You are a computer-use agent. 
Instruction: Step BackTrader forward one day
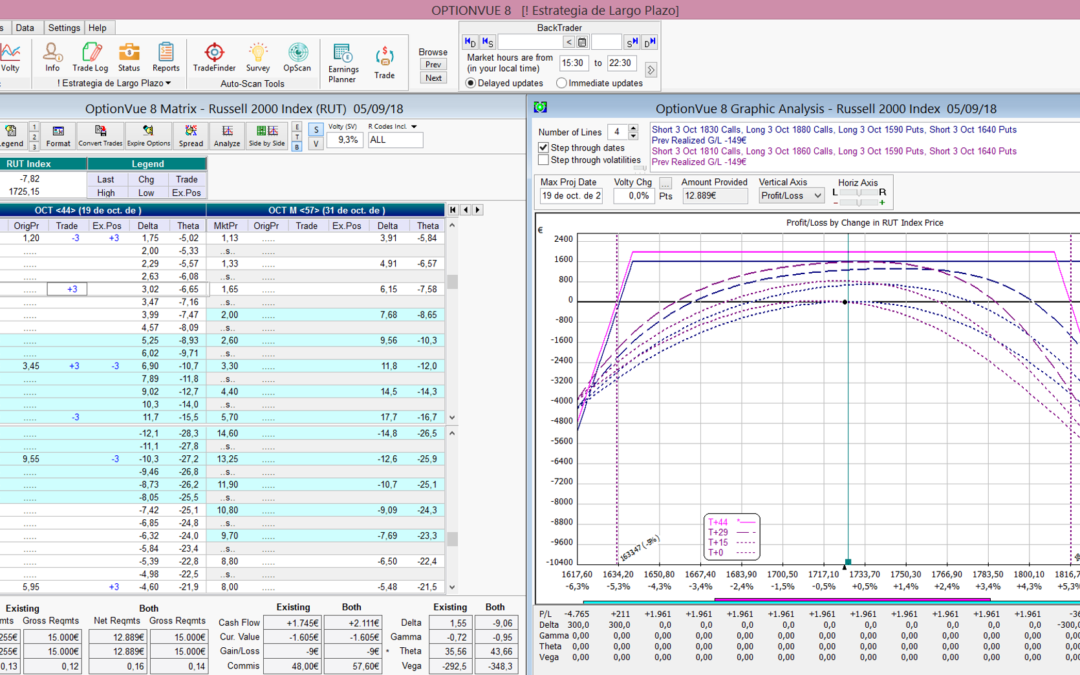[650, 42]
